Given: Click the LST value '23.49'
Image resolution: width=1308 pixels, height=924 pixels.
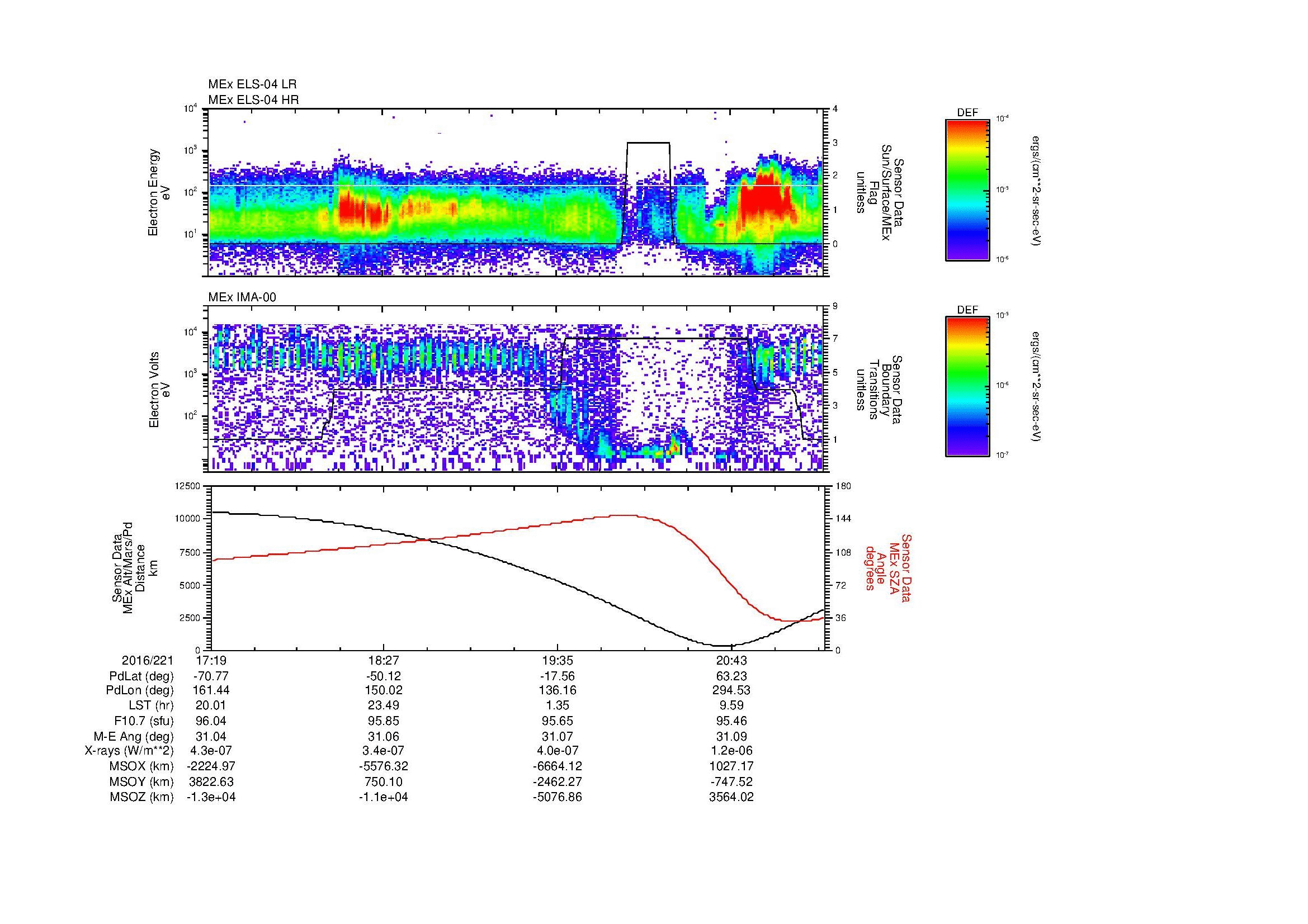Looking at the screenshot, I should coord(384,706).
